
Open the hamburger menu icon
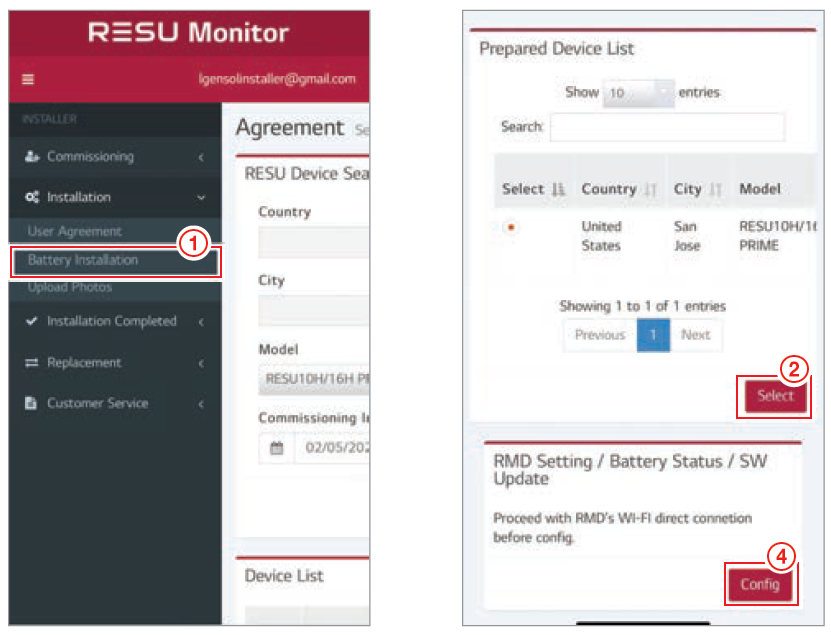click(28, 79)
